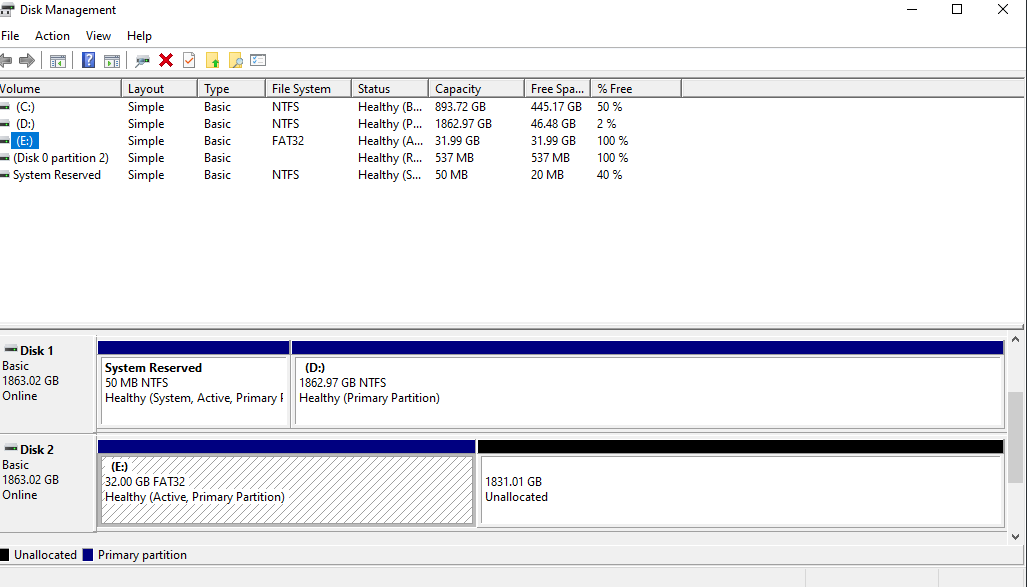This screenshot has height=587, width=1027.
Task: Open the File menu
Action: coord(10,36)
